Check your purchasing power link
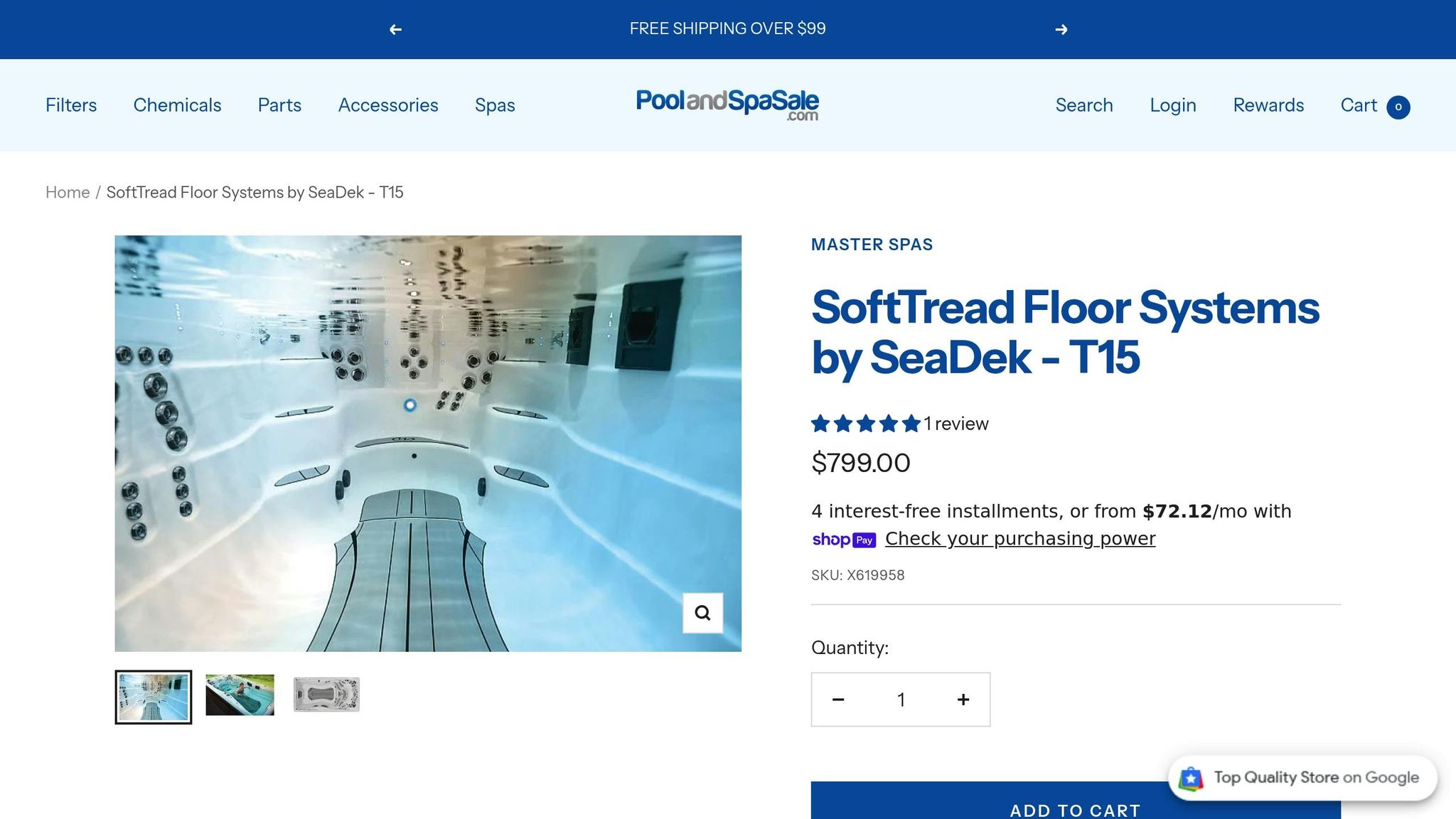Viewport: 1456px width, 819px height. click(x=1019, y=538)
